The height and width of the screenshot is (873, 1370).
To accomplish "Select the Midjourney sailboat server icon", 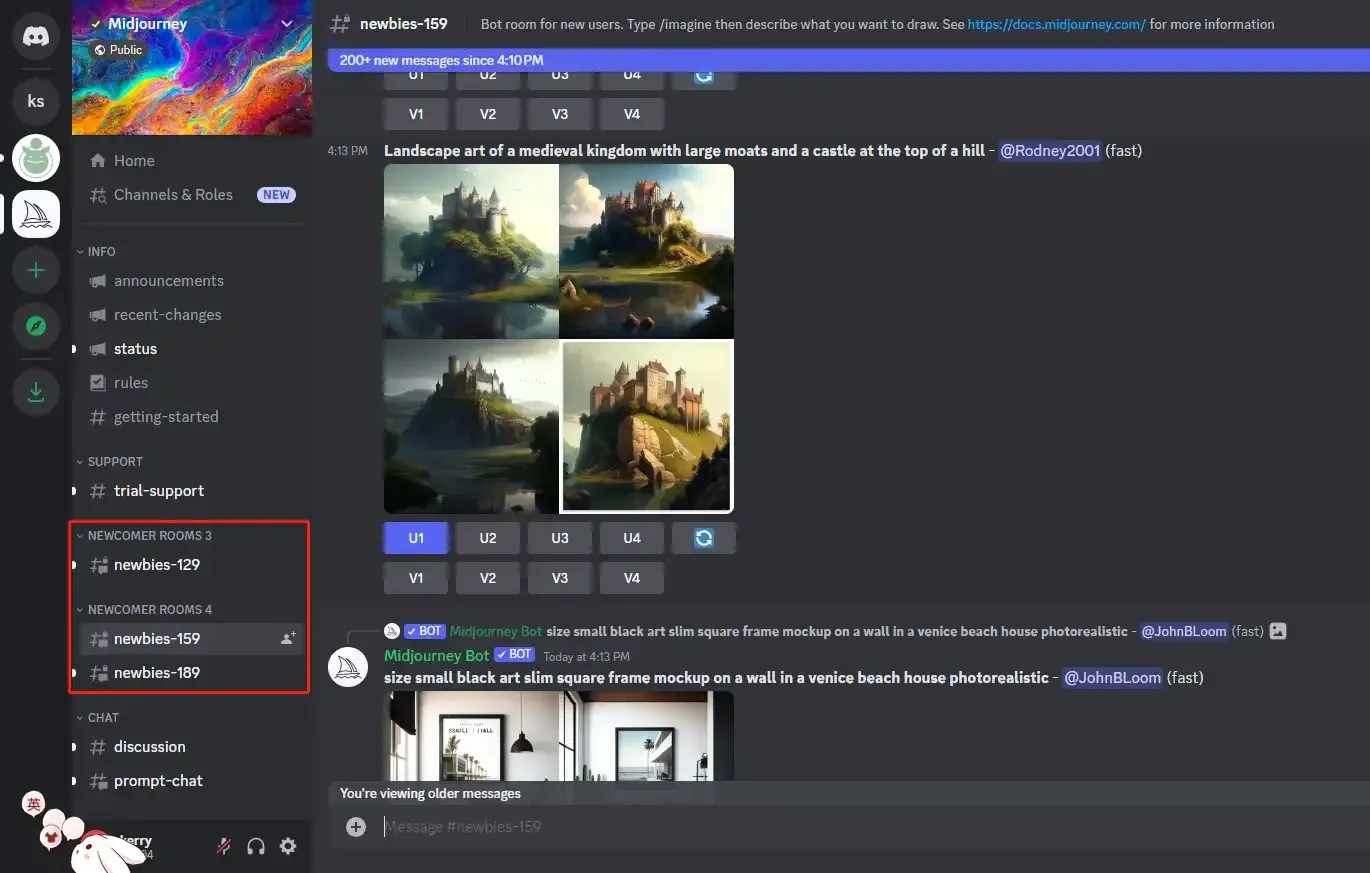I will (36, 214).
